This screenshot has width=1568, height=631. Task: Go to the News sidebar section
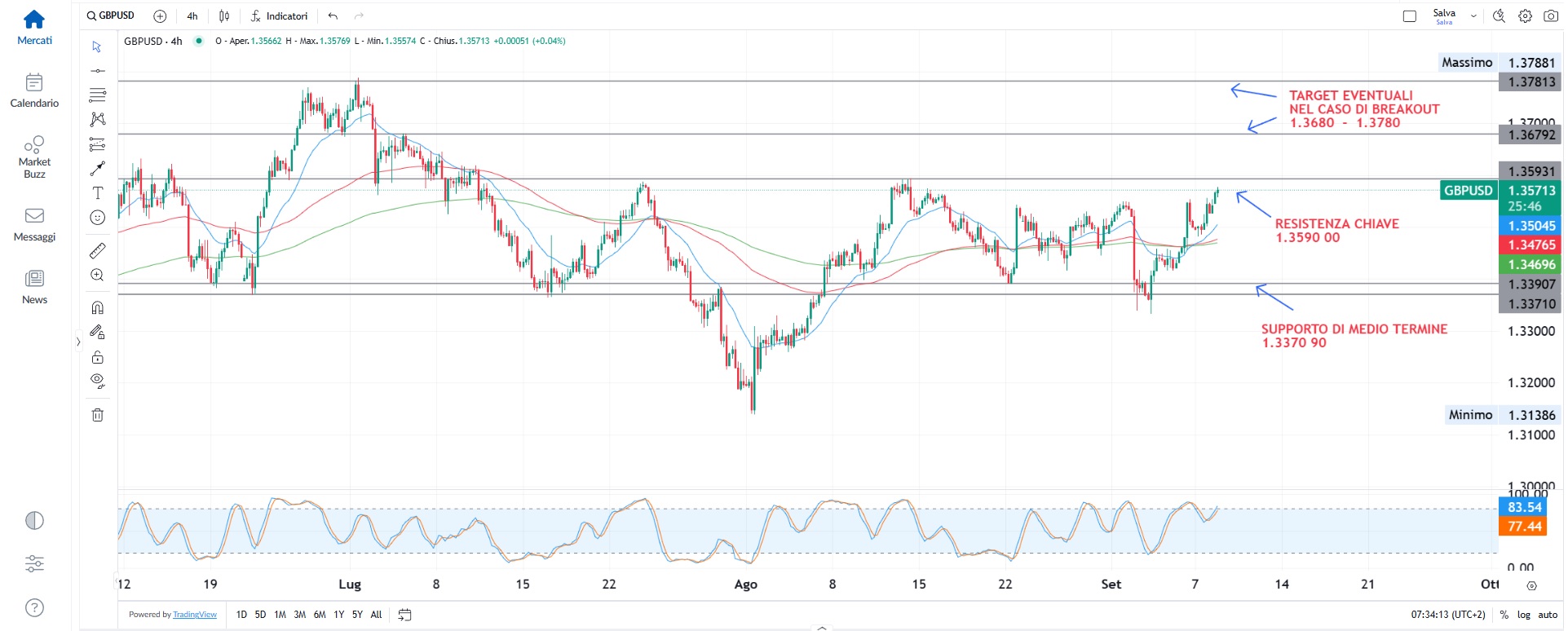tap(34, 287)
